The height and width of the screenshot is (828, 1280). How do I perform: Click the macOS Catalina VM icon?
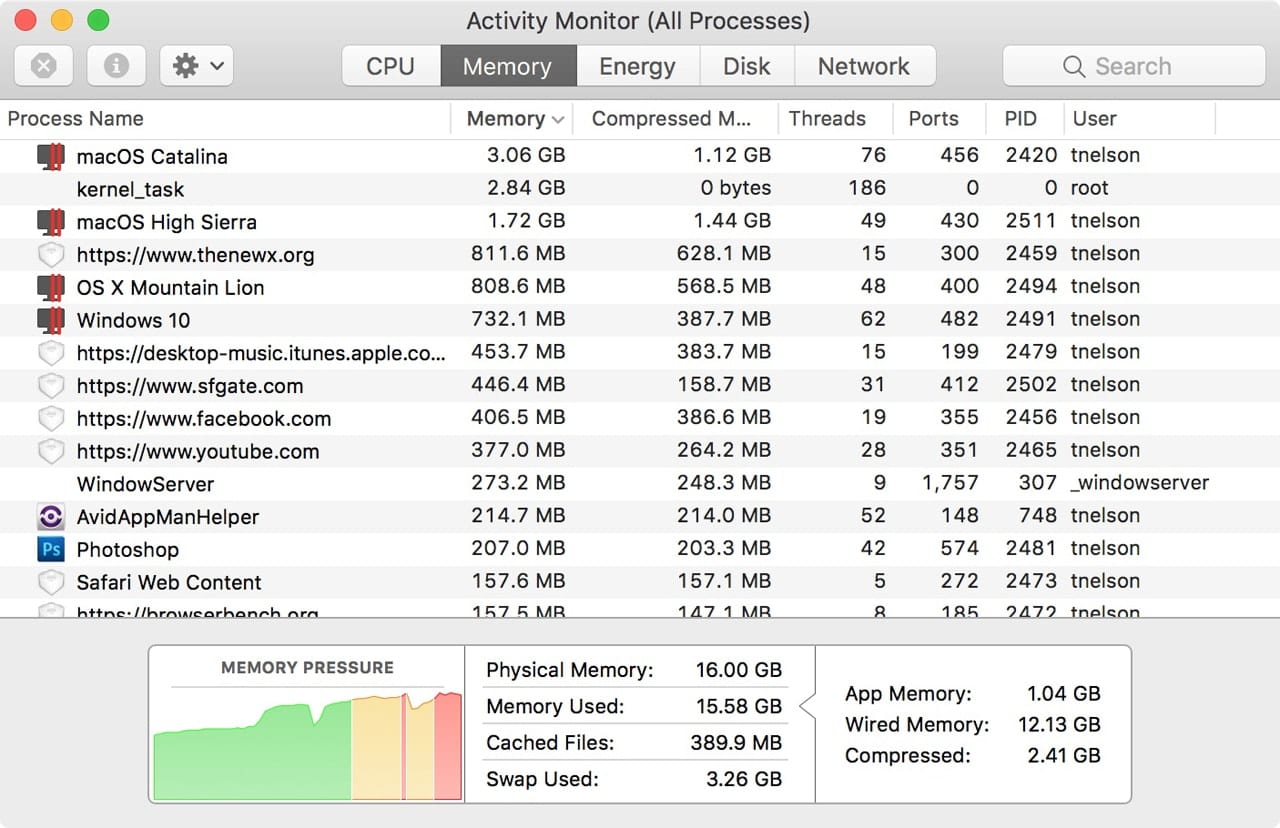point(53,156)
